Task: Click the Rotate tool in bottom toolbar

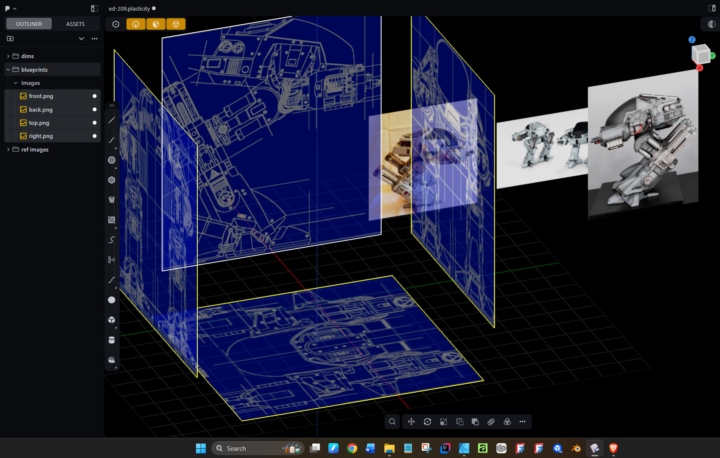Action: click(x=427, y=422)
